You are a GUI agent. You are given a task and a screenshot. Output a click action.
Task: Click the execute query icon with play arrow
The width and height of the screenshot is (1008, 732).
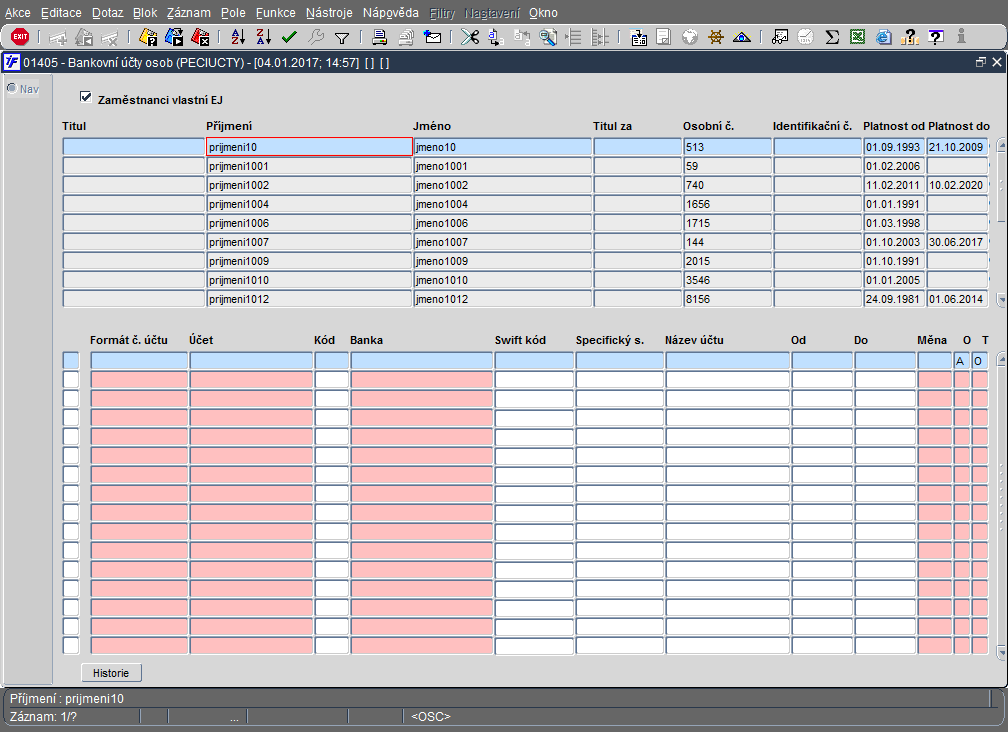tap(174, 37)
